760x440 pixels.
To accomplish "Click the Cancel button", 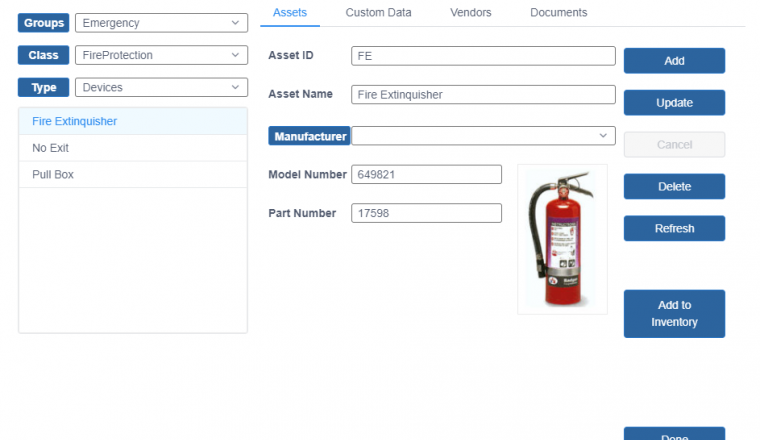I will pyautogui.click(x=674, y=144).
